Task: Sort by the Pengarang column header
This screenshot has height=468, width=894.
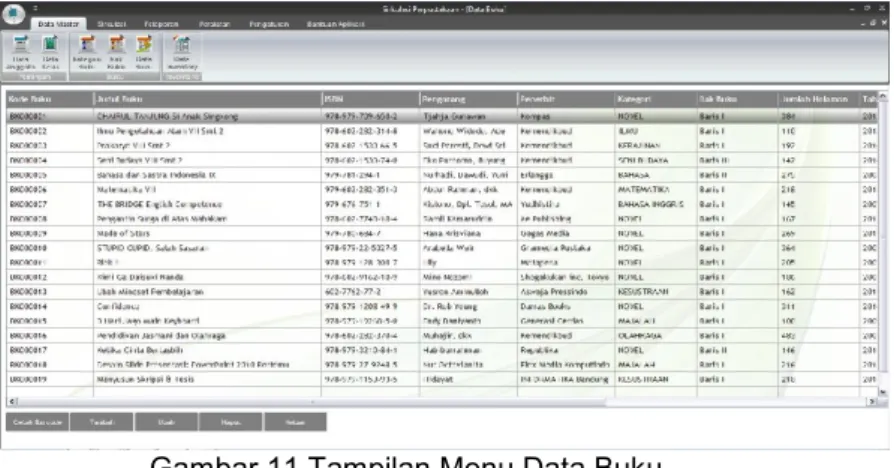Action: (469, 99)
